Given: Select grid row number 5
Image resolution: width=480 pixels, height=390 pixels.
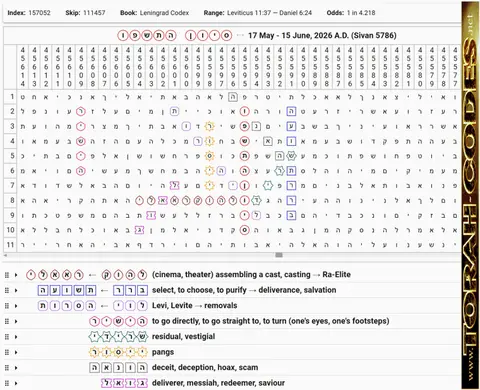Looking at the screenshot, I should pos(10,156).
